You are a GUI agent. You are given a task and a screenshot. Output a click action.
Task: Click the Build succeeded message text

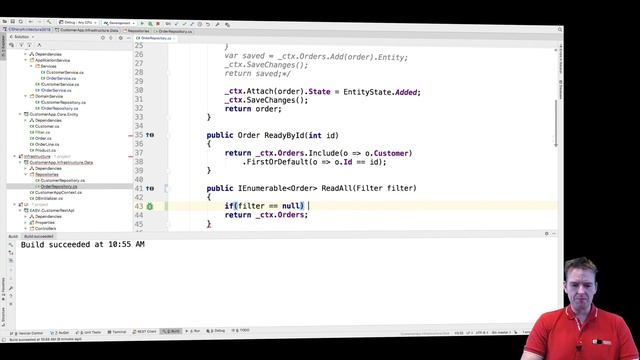tap(82, 244)
